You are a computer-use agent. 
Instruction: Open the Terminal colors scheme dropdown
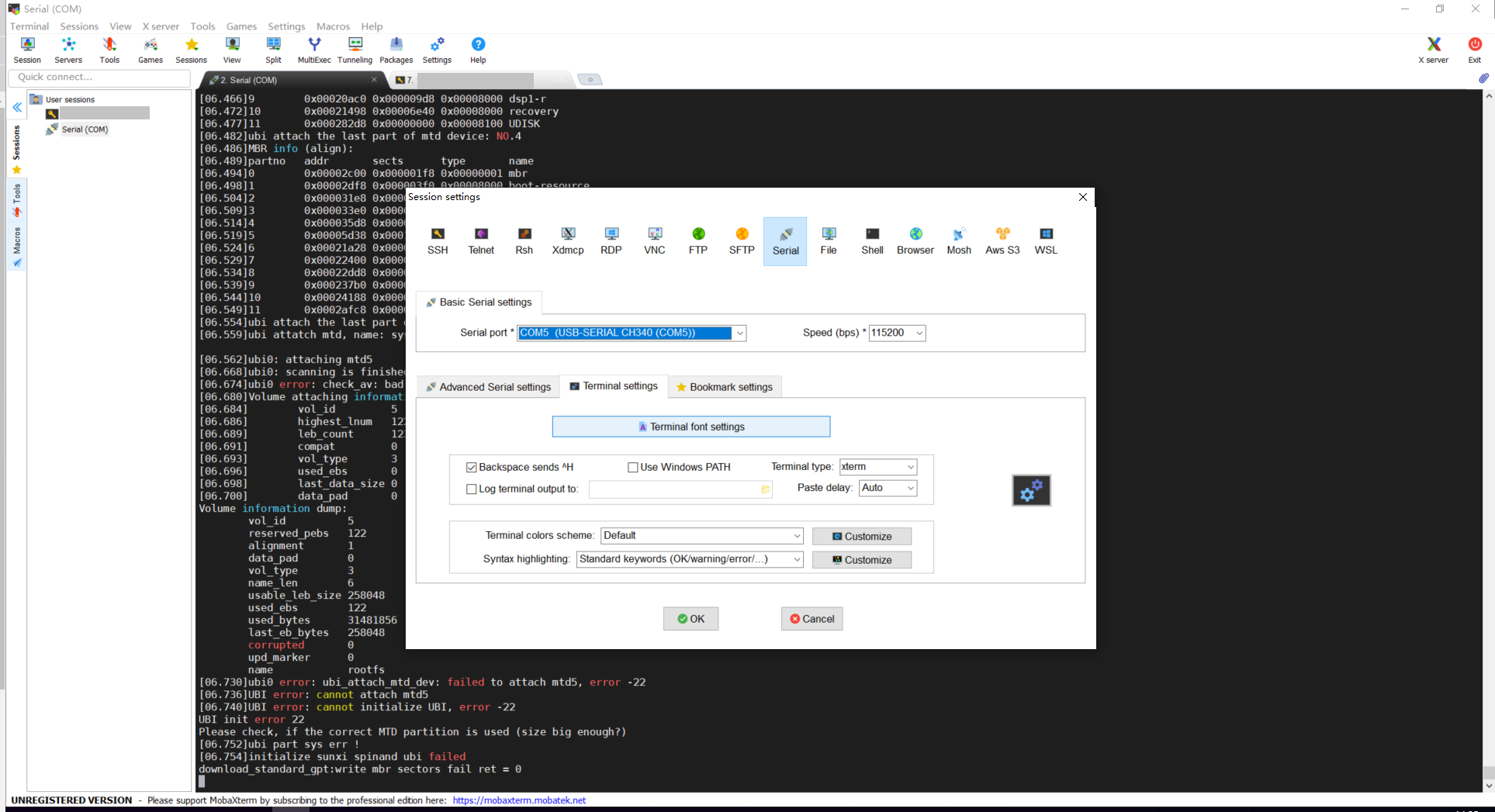796,536
